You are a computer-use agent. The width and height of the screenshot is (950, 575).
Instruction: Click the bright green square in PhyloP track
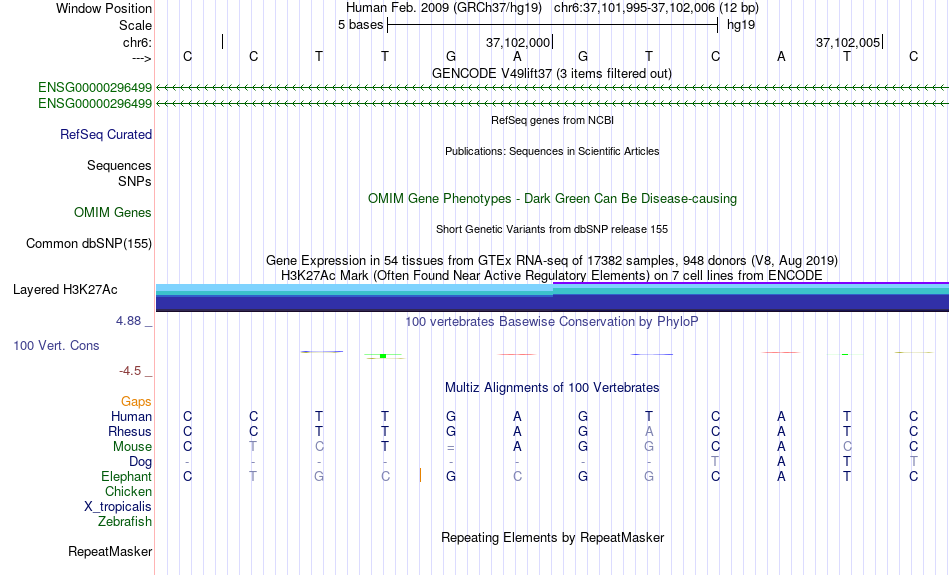pyautogui.click(x=383, y=356)
